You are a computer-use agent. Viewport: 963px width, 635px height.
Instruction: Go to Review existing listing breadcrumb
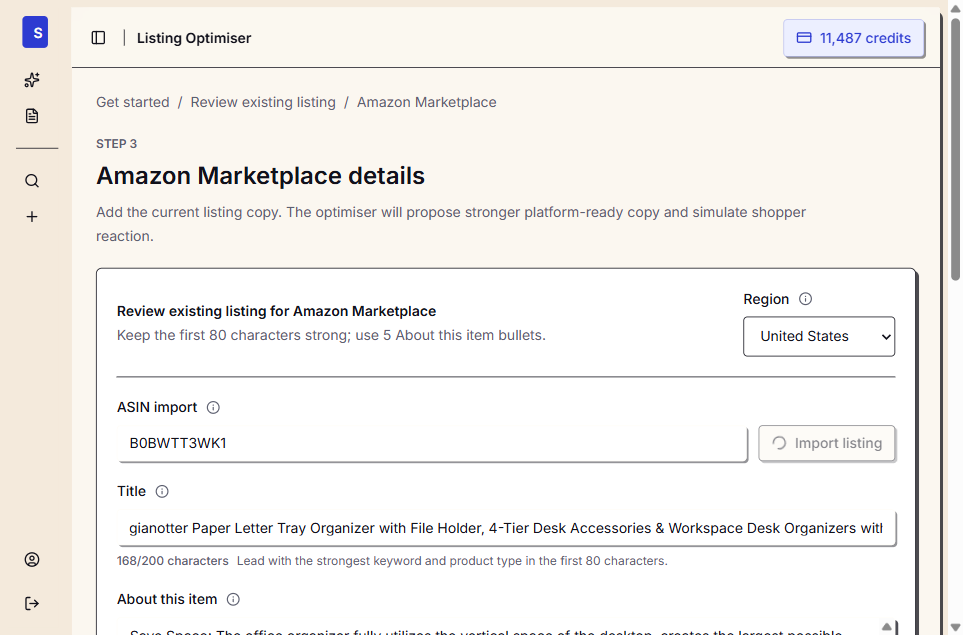(x=263, y=102)
